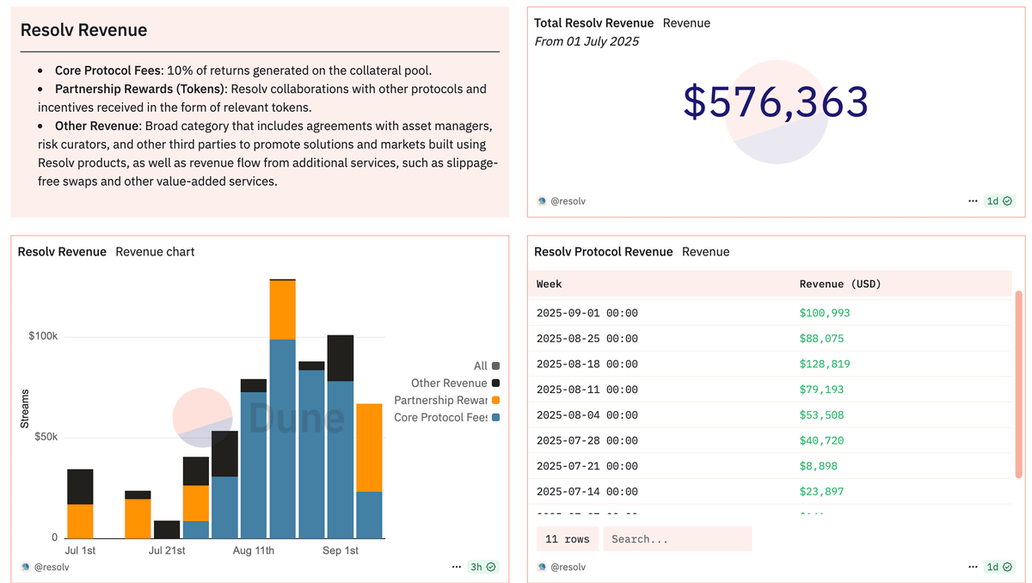
Task: Select the 2025-08-04 00:00 week cell
Action: [x=587, y=415]
